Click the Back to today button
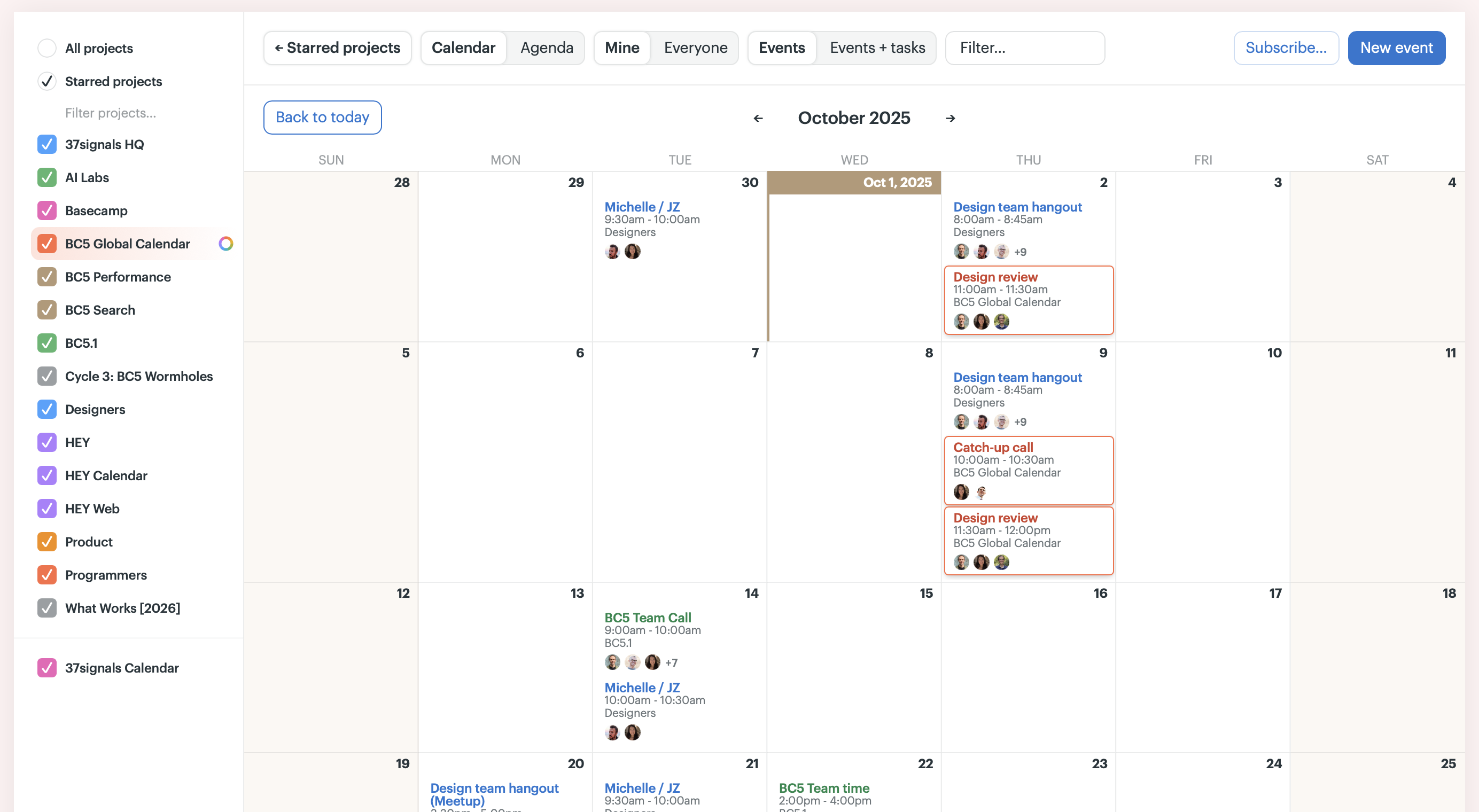Image resolution: width=1479 pixels, height=812 pixels. 323,118
